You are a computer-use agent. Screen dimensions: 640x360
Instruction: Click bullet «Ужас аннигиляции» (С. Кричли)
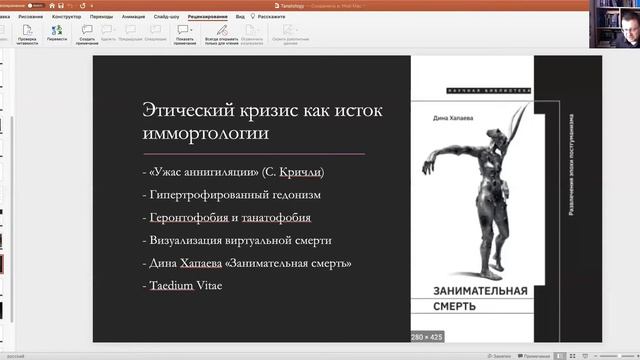click(233, 172)
